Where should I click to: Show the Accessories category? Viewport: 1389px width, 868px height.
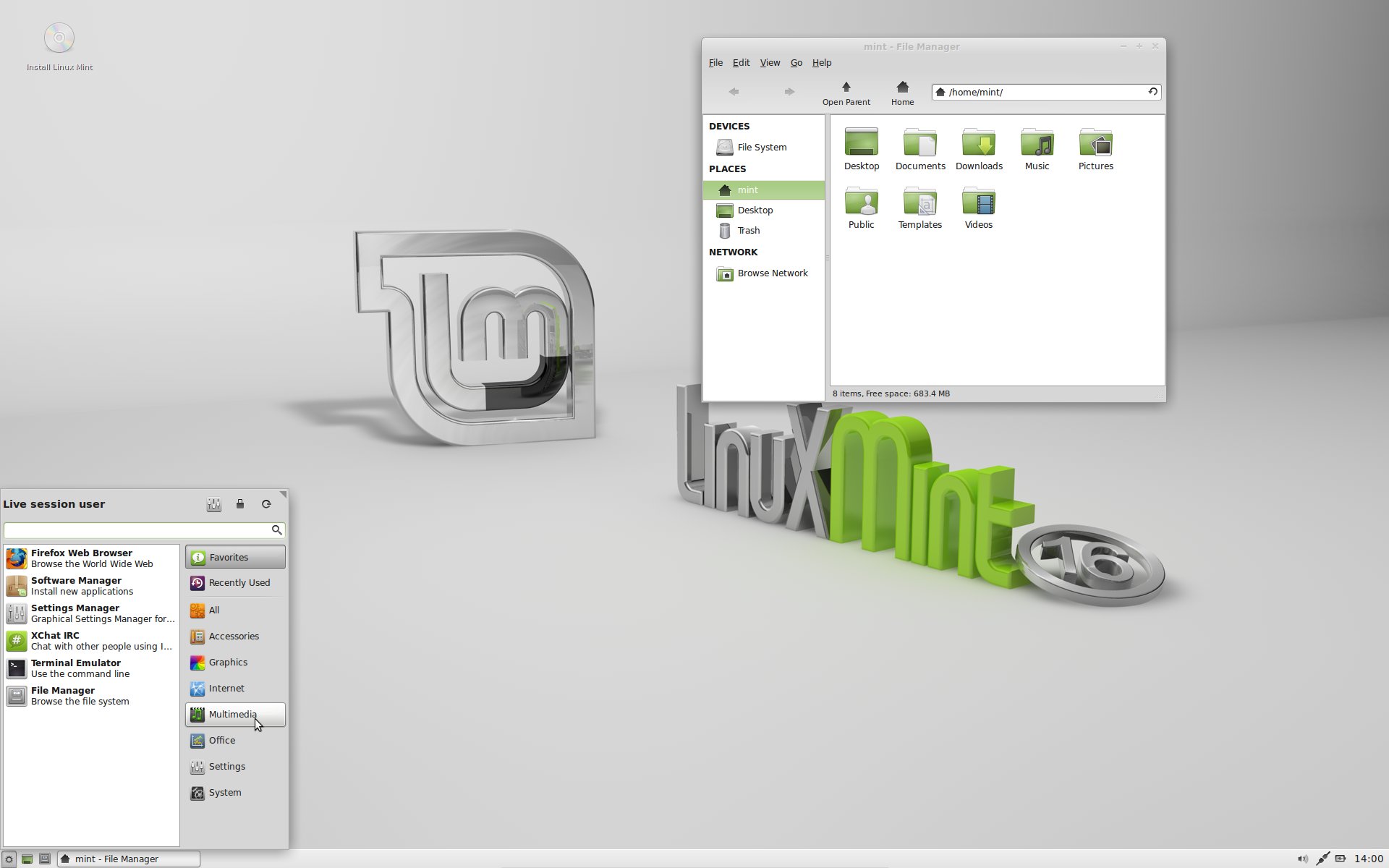[235, 637]
